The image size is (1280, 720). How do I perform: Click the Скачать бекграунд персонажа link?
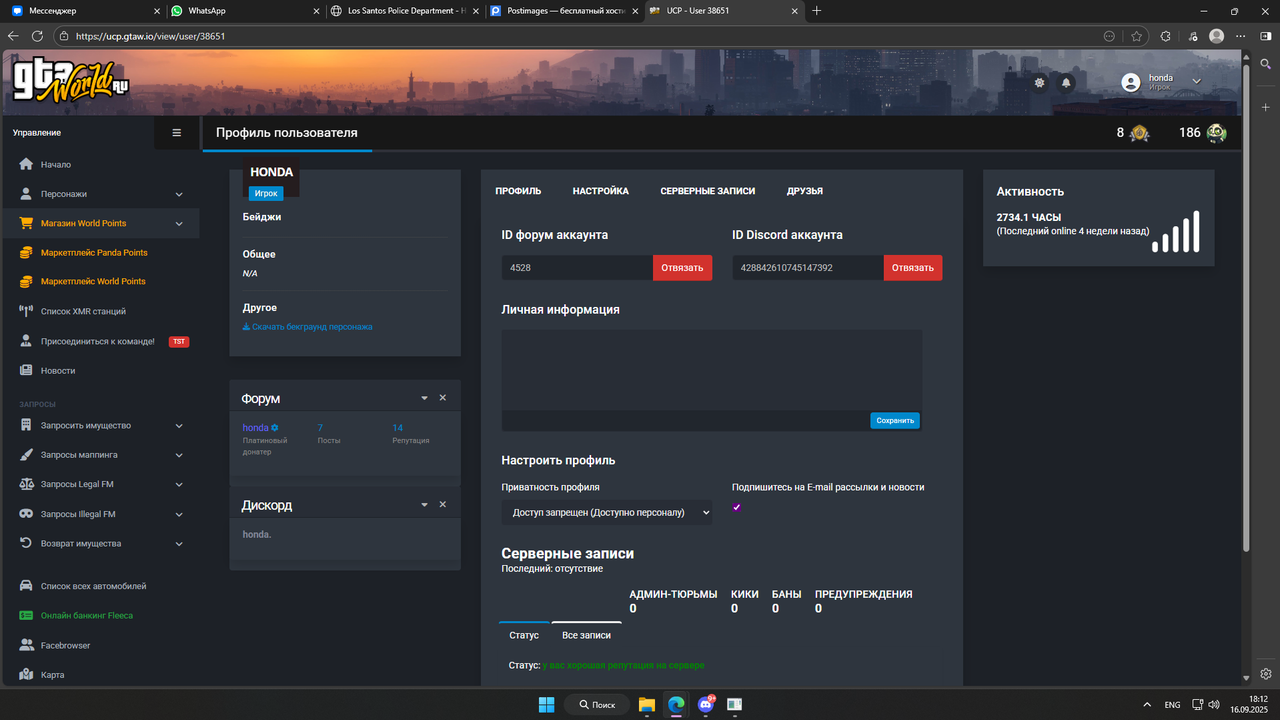tap(307, 327)
